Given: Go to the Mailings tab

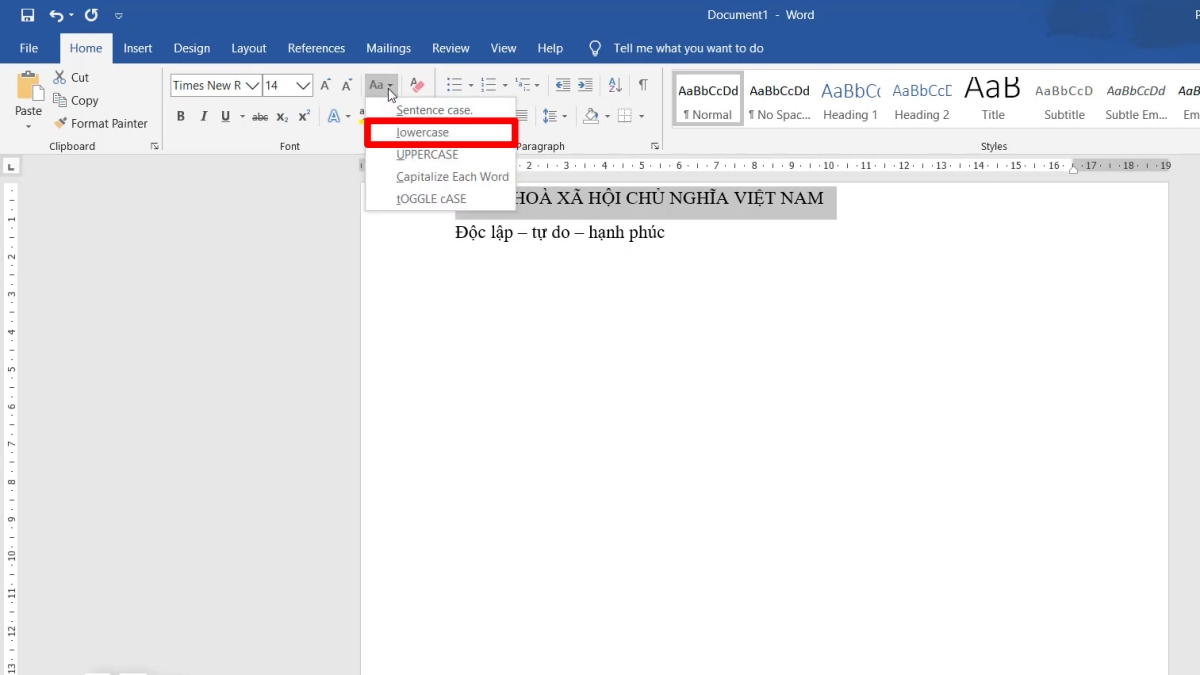Looking at the screenshot, I should (389, 48).
